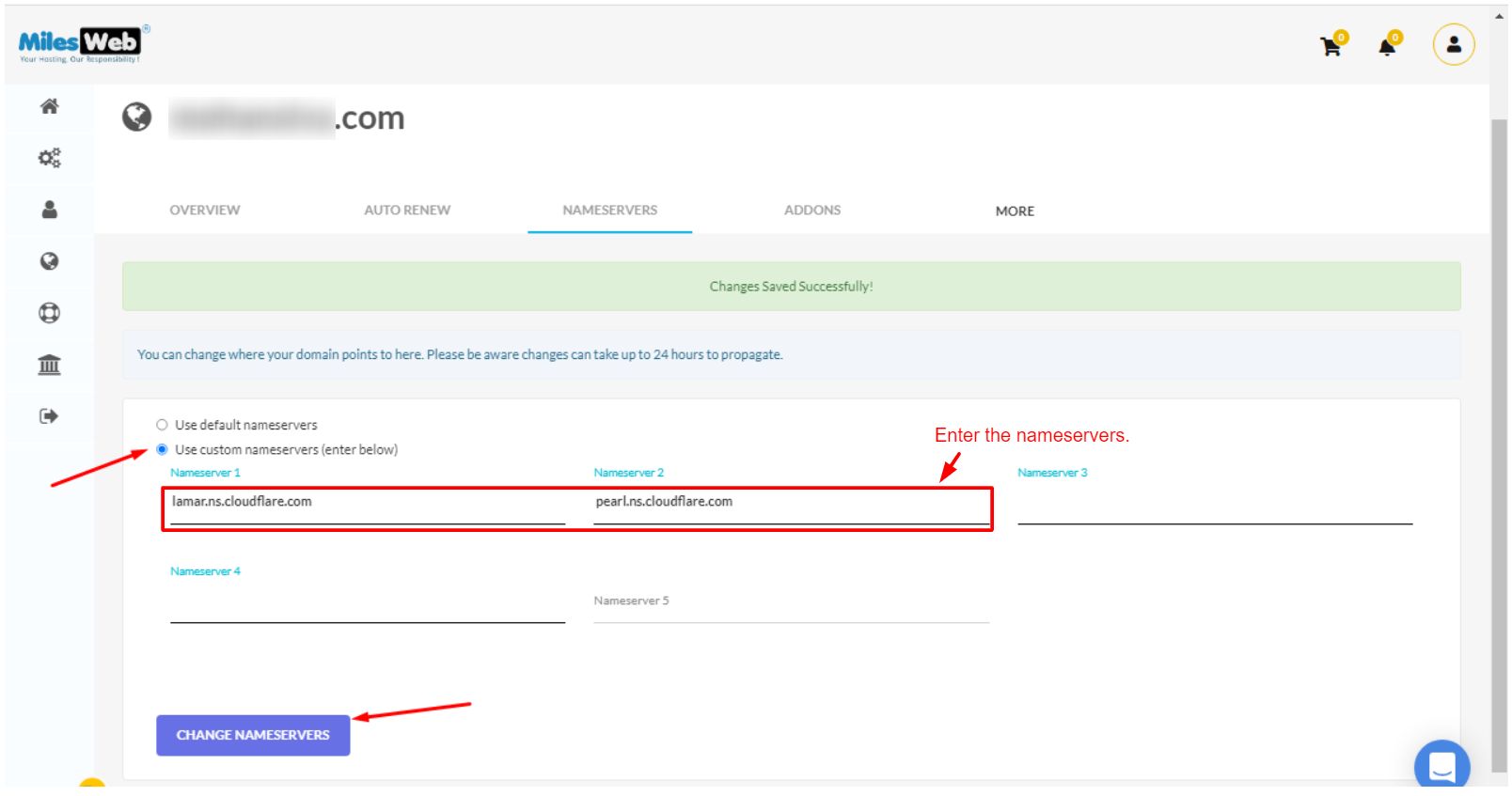Open the notifications bell
1512x796 pixels.
1387,46
